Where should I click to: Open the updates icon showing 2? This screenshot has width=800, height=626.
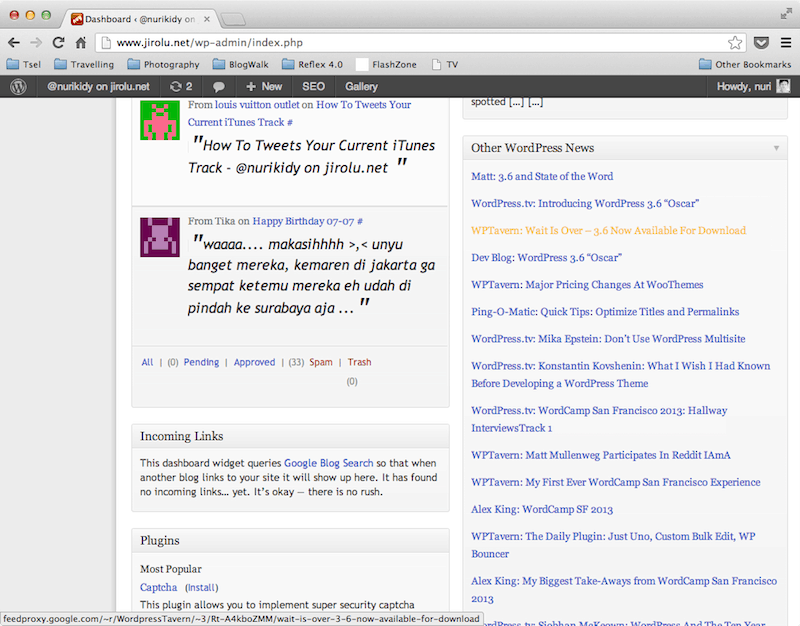point(181,87)
